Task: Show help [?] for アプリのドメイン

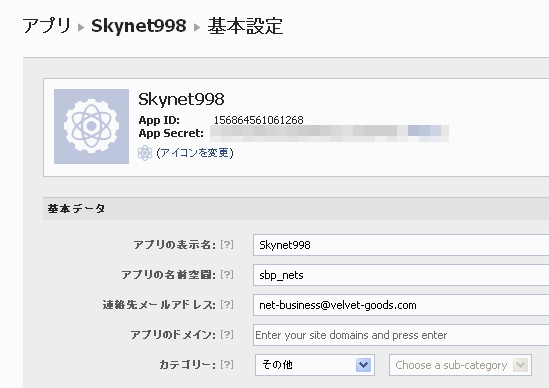Action: (x=227, y=335)
